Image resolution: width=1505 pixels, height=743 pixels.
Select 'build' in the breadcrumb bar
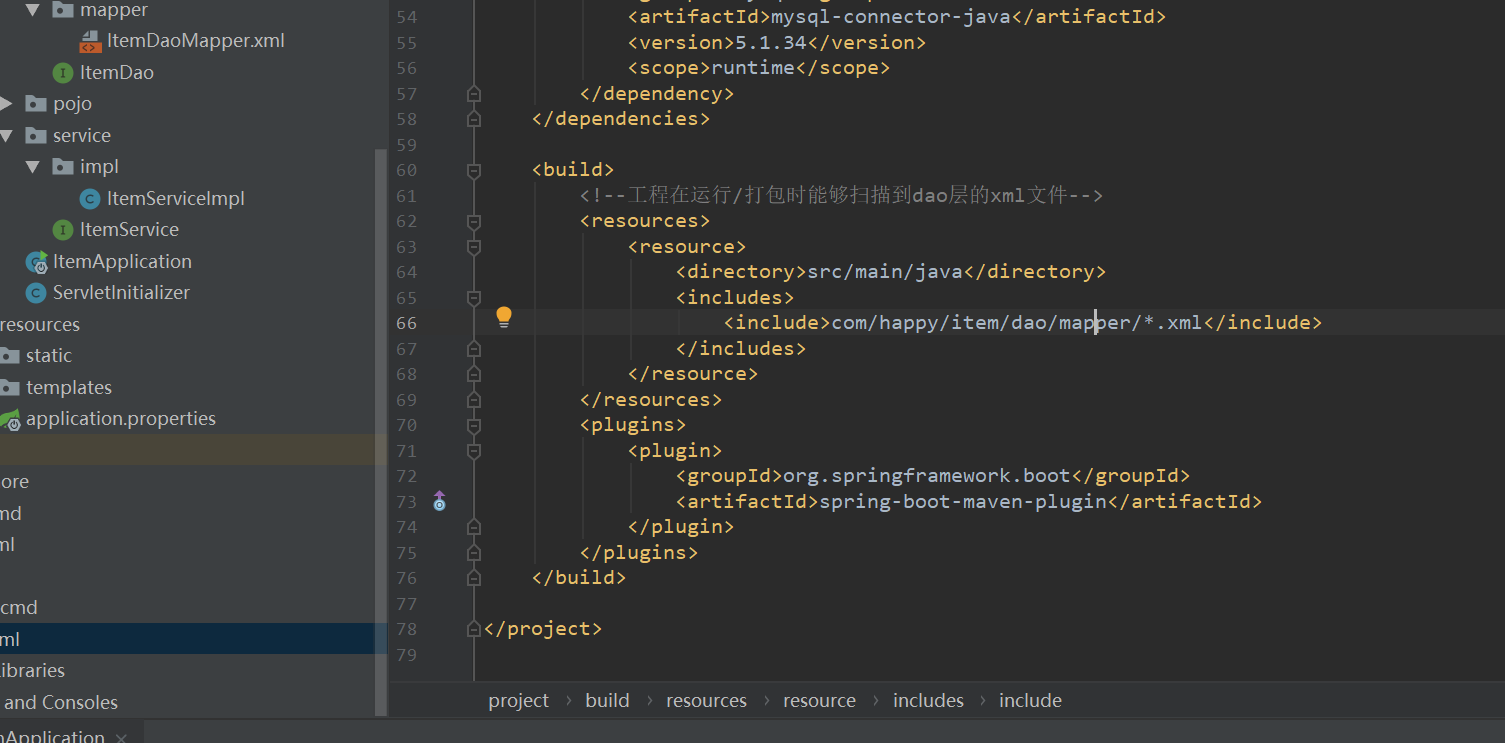607,701
